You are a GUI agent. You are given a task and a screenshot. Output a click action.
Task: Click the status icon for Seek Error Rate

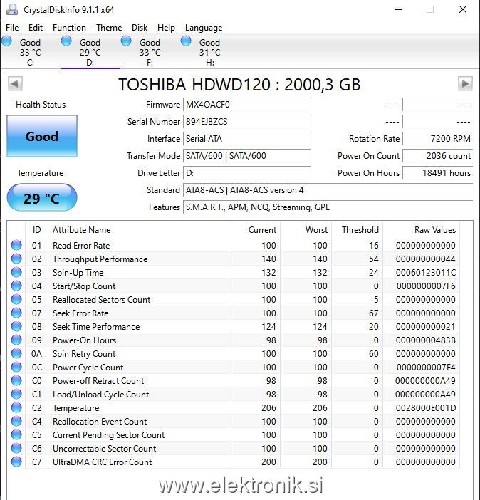(x=16, y=313)
